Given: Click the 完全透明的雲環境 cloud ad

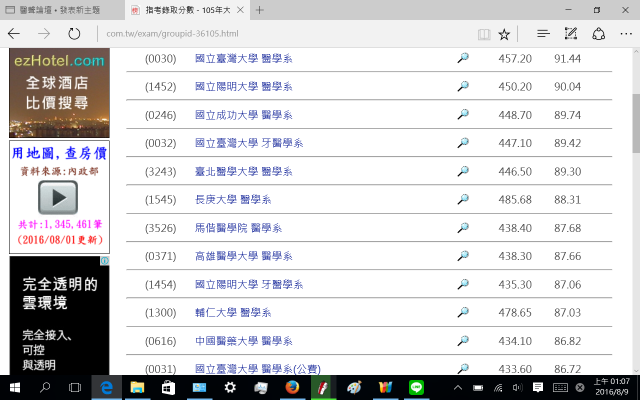Looking at the screenshot, I should tap(59, 316).
